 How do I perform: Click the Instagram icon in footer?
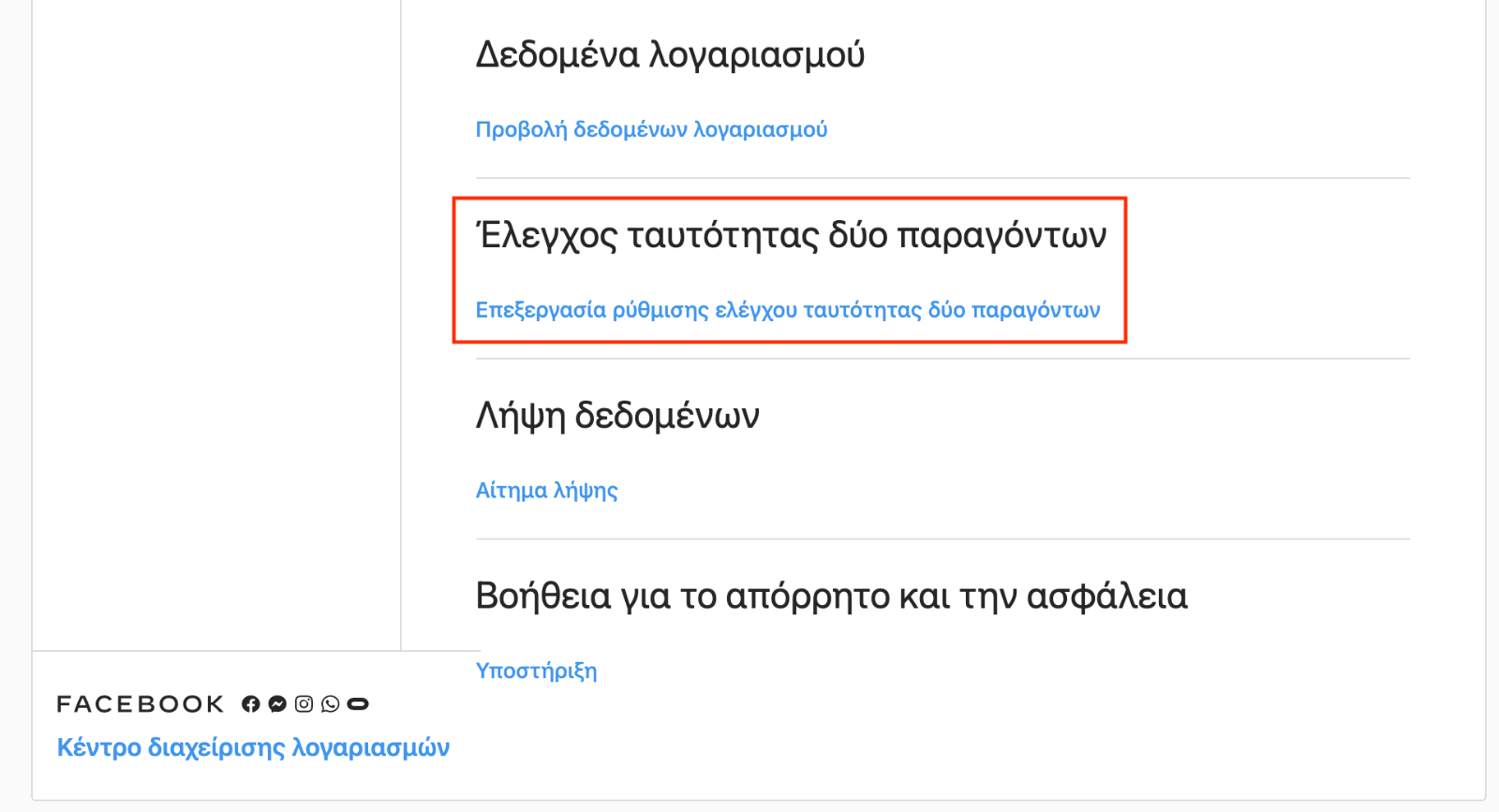pyautogui.click(x=304, y=704)
